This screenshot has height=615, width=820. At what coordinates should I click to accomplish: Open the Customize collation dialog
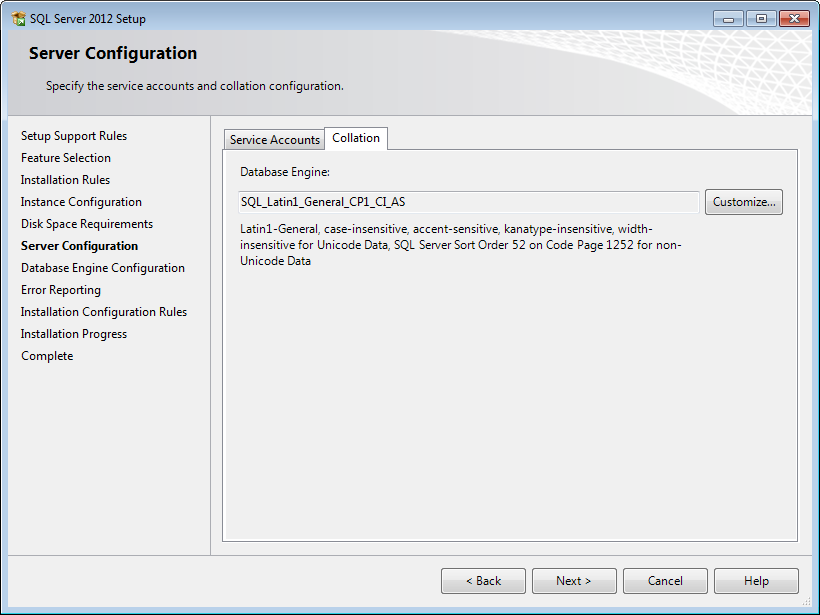[743, 202]
